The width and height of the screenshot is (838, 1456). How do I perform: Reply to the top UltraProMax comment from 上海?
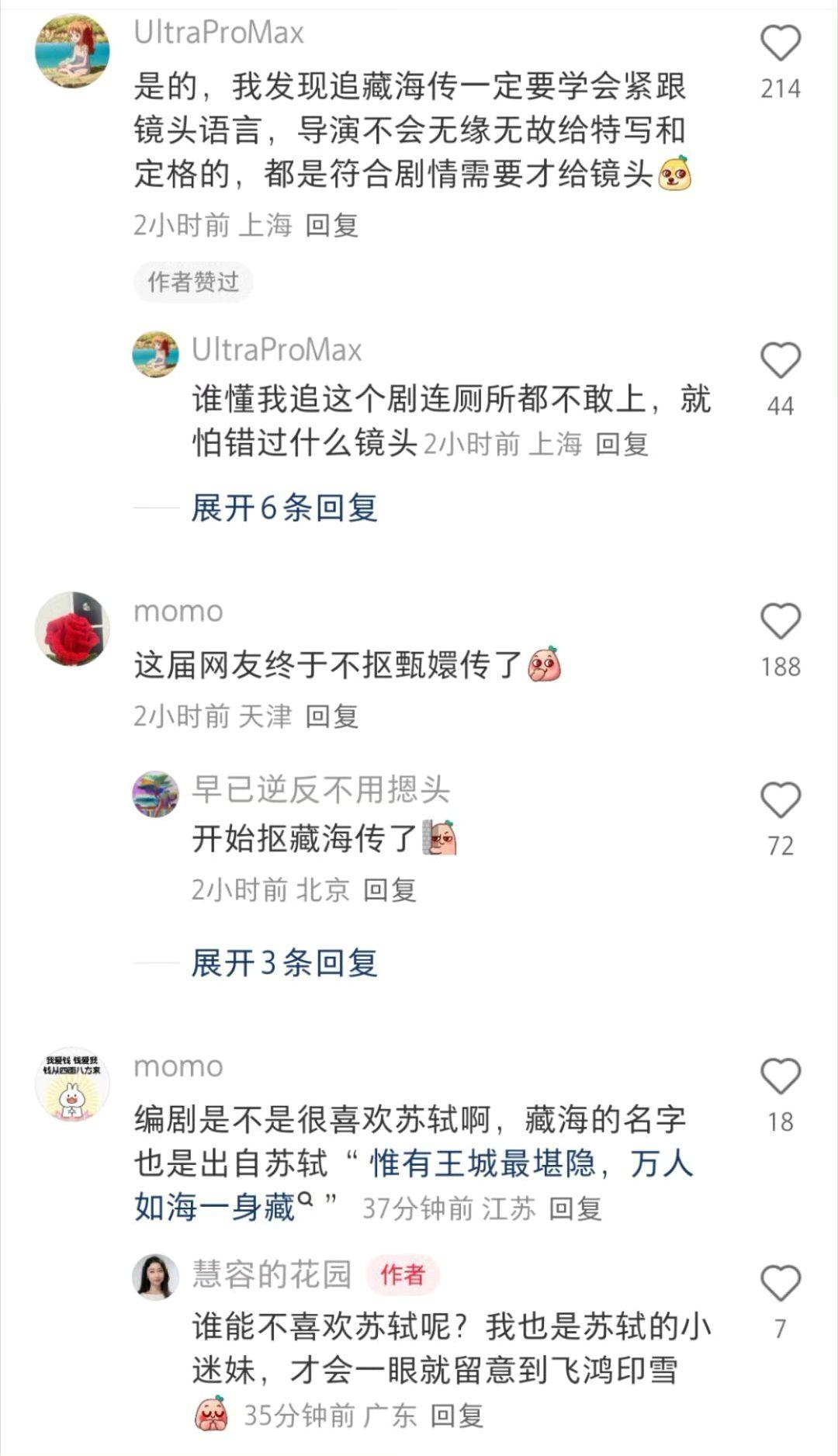point(331,226)
